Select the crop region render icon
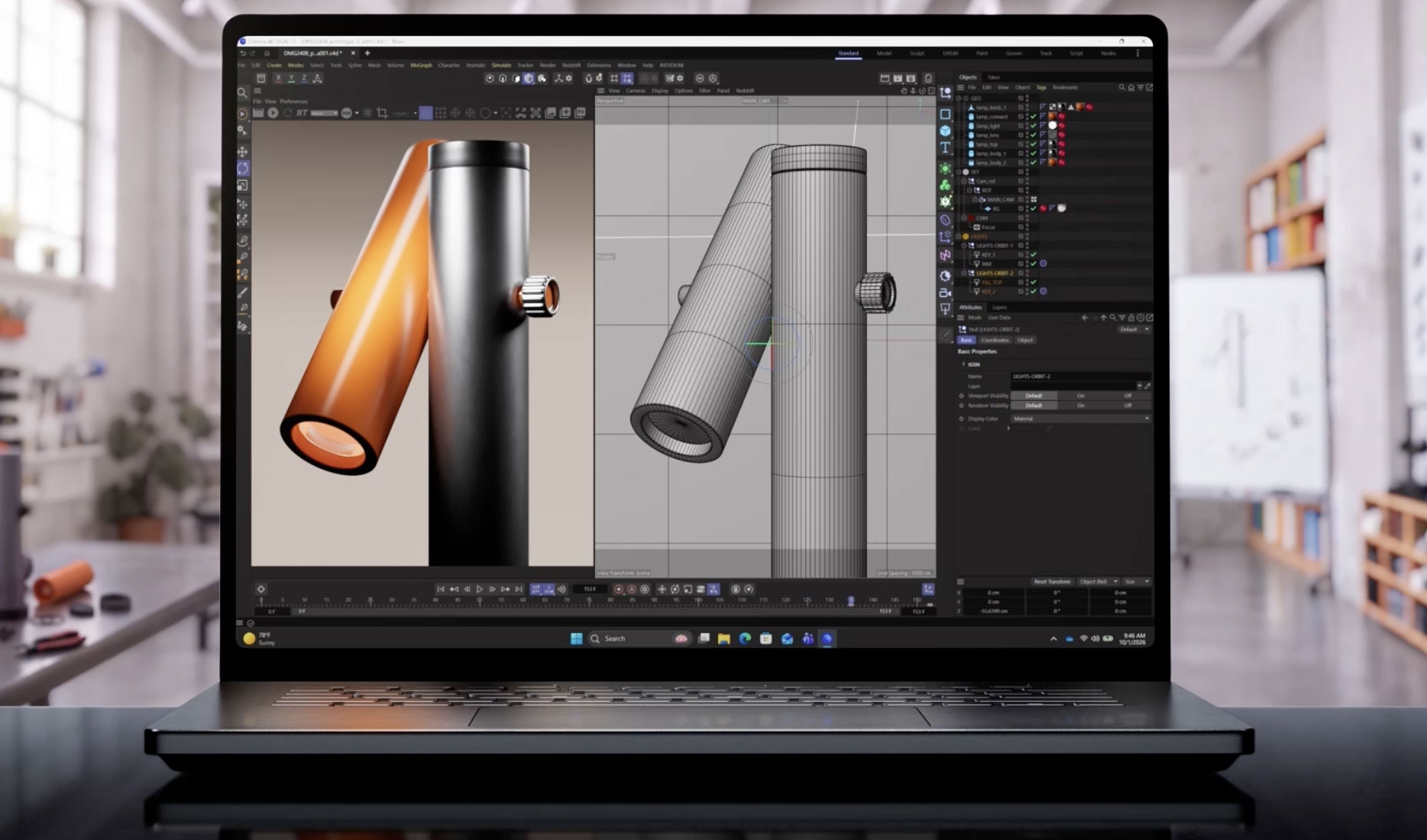1427x840 pixels. click(382, 113)
